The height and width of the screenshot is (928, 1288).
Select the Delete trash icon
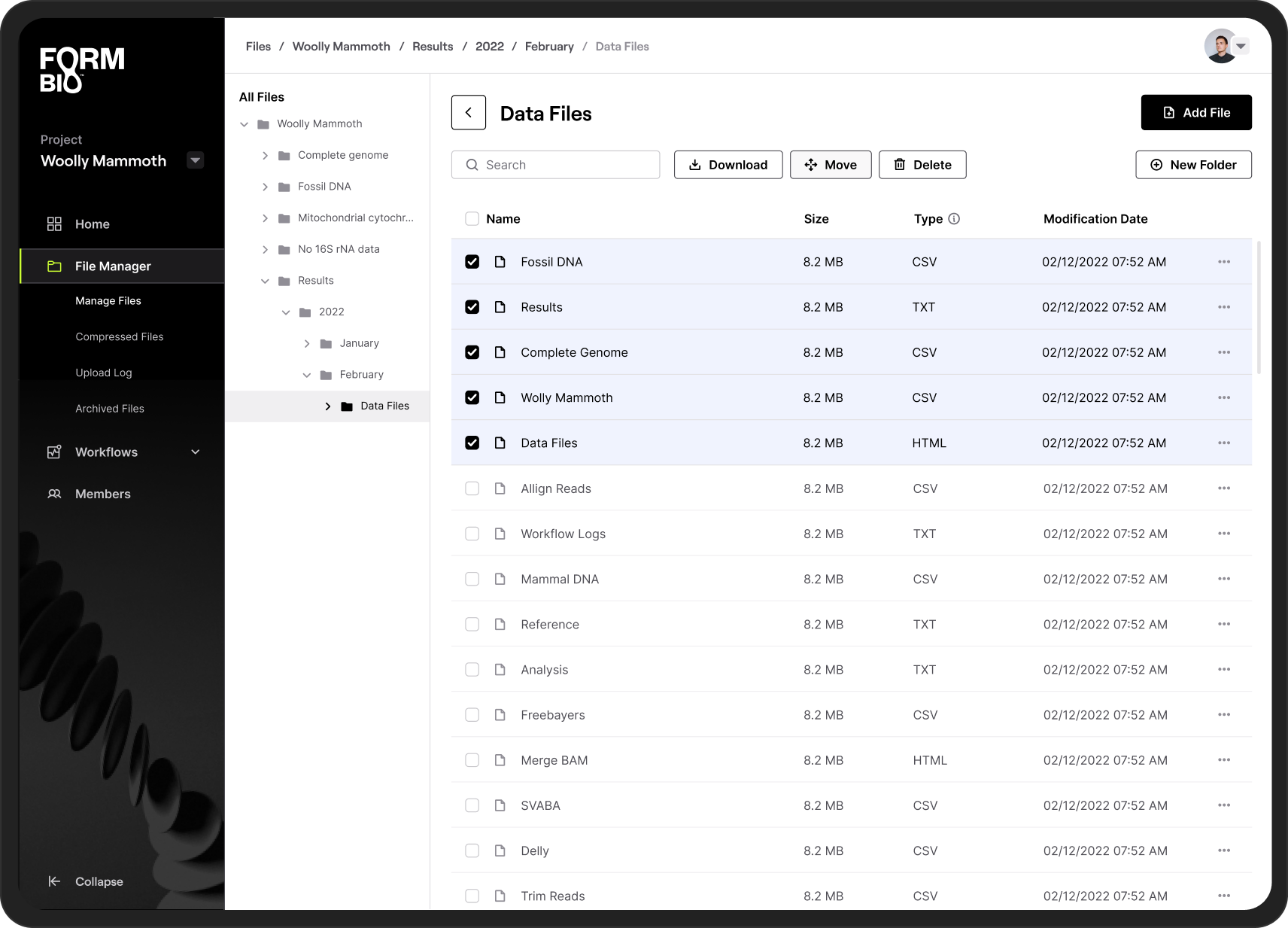tap(901, 165)
